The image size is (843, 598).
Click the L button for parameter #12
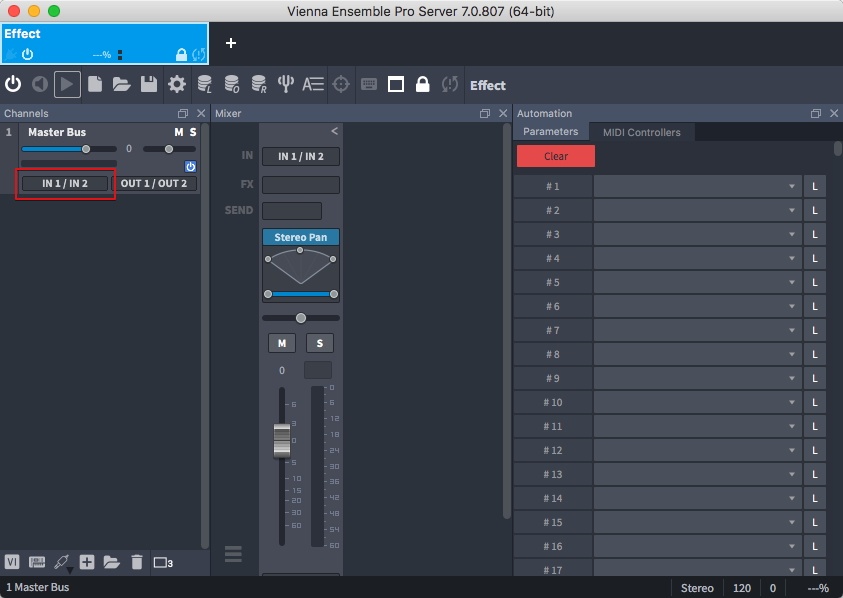[x=815, y=450]
